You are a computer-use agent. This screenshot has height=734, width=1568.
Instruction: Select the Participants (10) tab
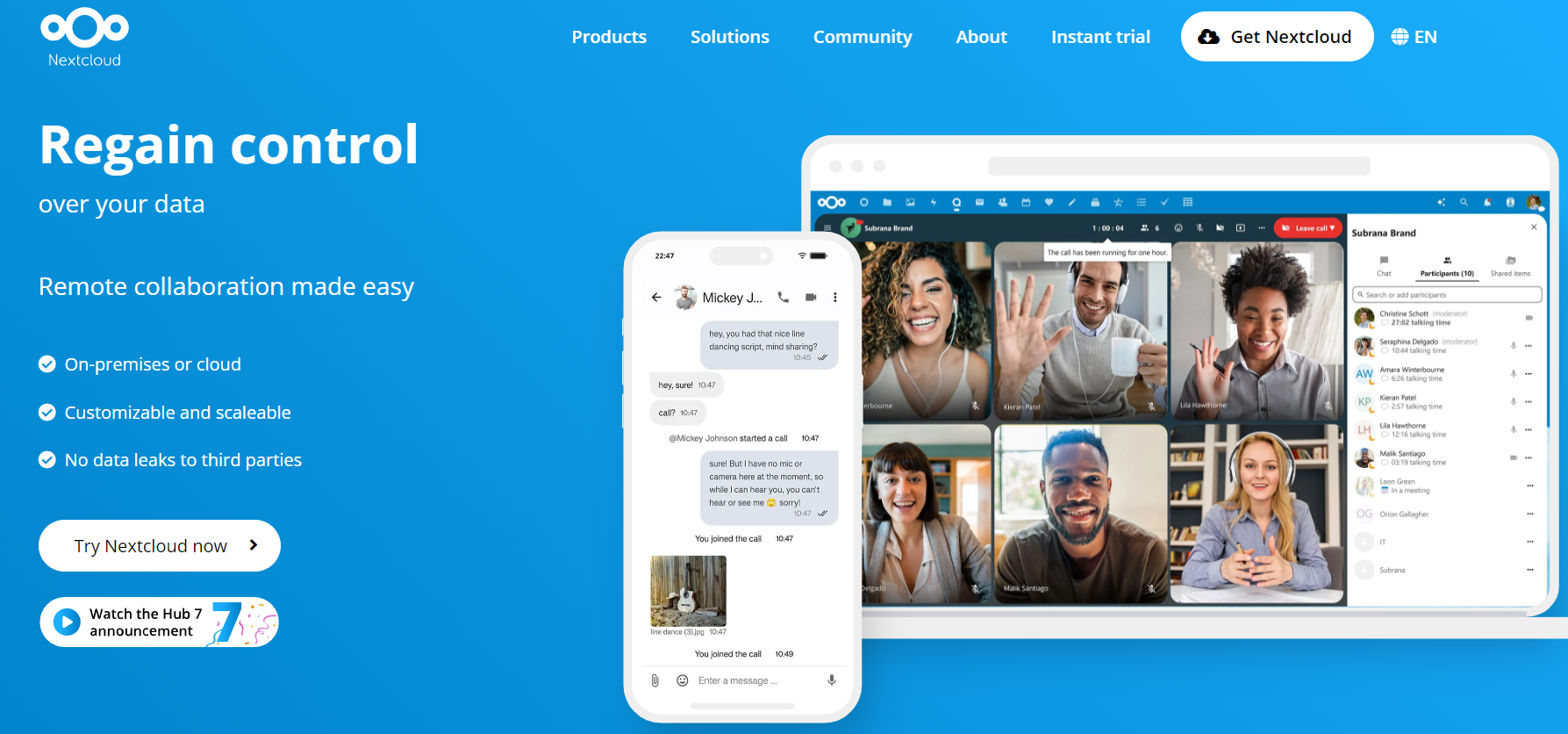[1447, 267]
